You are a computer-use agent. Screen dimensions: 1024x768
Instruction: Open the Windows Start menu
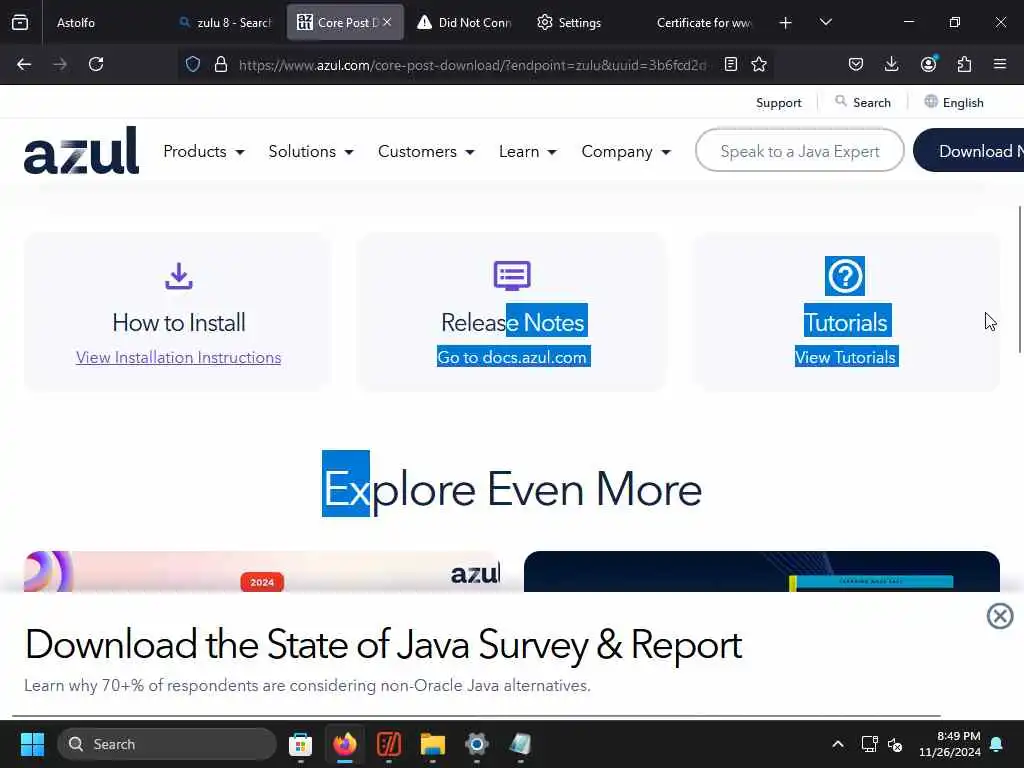[32, 744]
